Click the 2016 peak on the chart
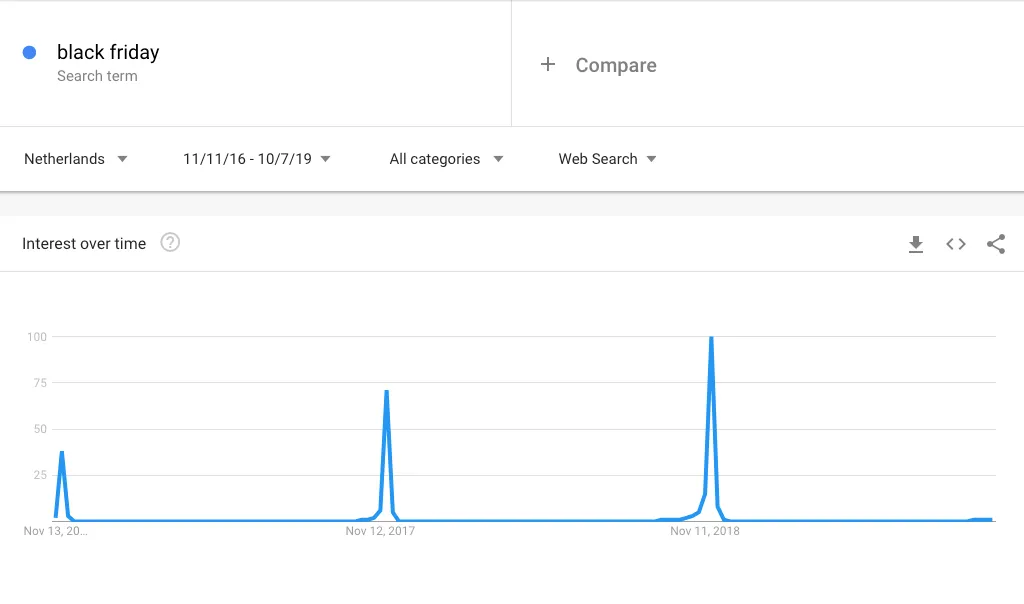Image resolution: width=1024 pixels, height=604 pixels. 61,452
